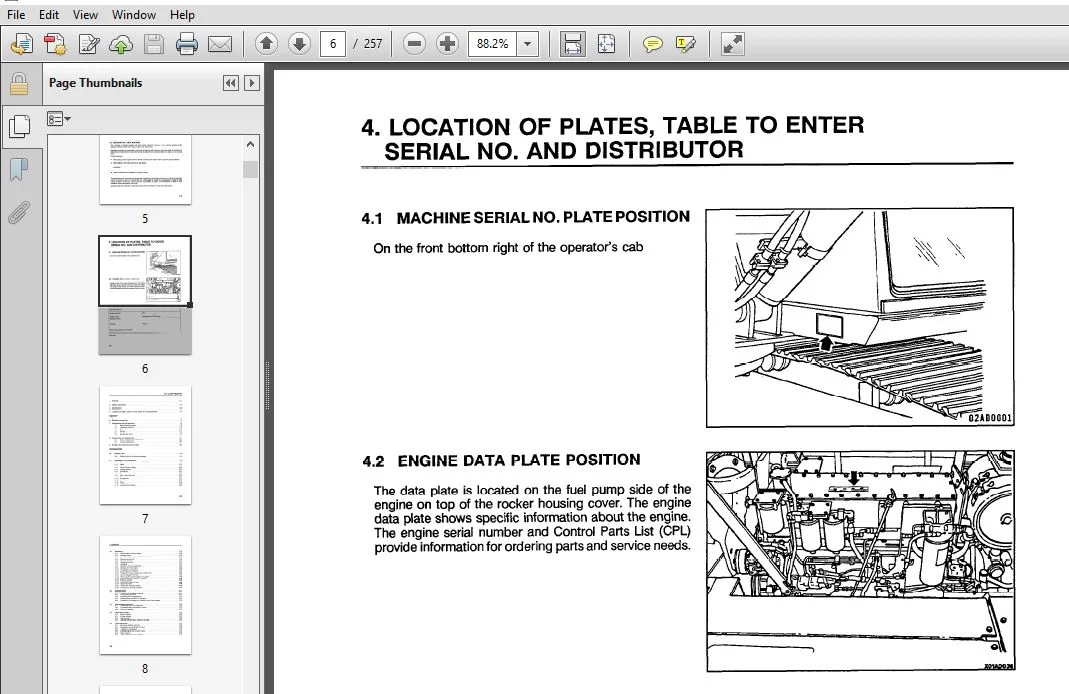Send file by email envelope icon
The image size is (1069, 694).
pyautogui.click(x=220, y=45)
